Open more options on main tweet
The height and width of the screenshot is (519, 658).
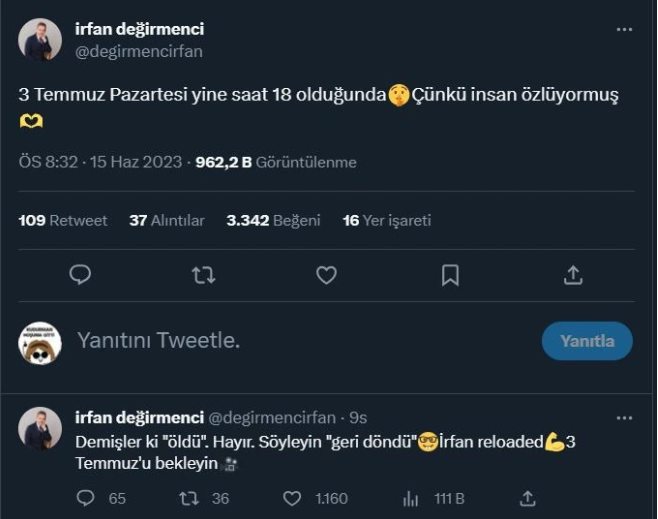624,30
